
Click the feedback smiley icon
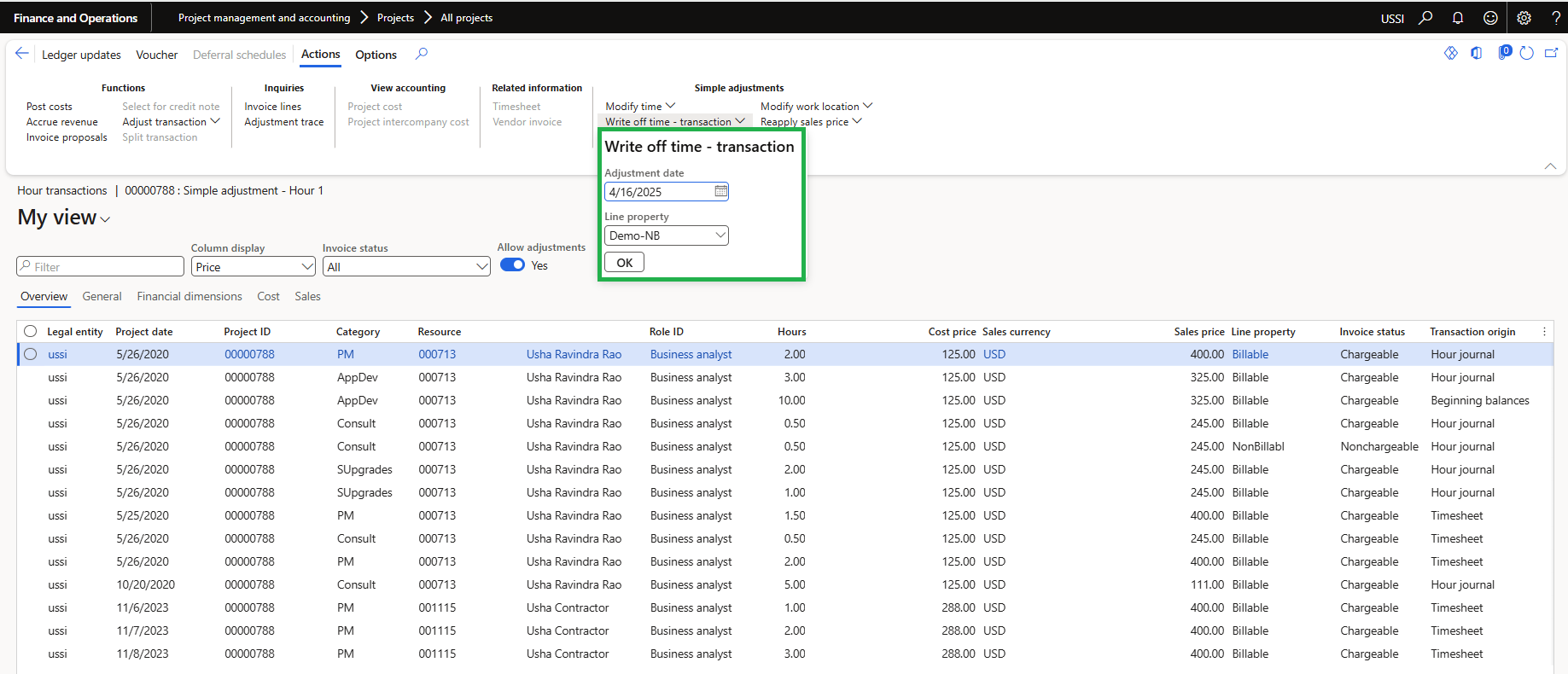tap(1490, 18)
